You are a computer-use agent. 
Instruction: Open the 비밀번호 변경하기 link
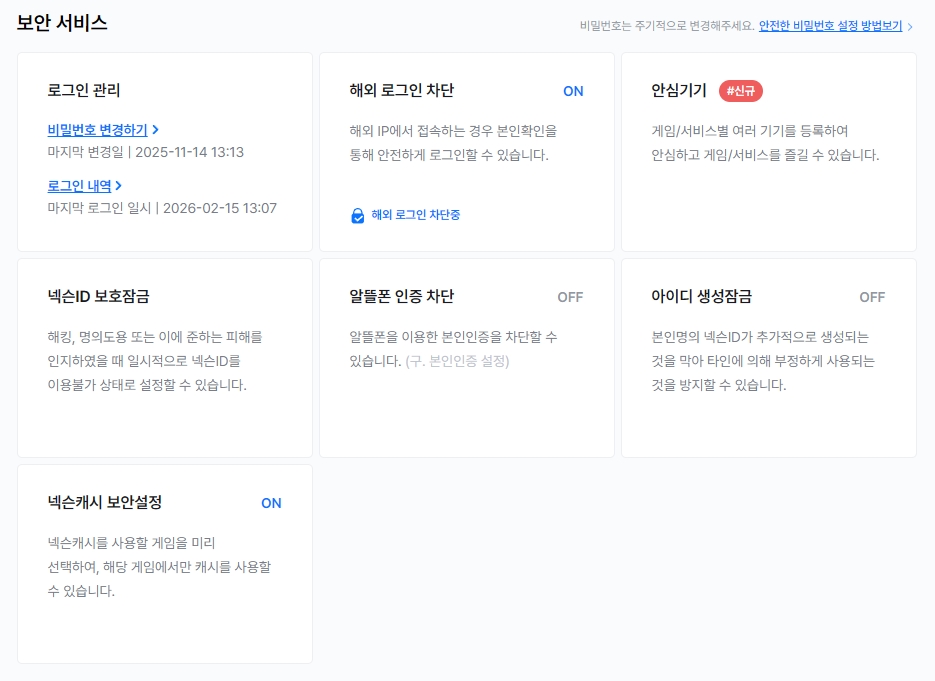point(97,130)
